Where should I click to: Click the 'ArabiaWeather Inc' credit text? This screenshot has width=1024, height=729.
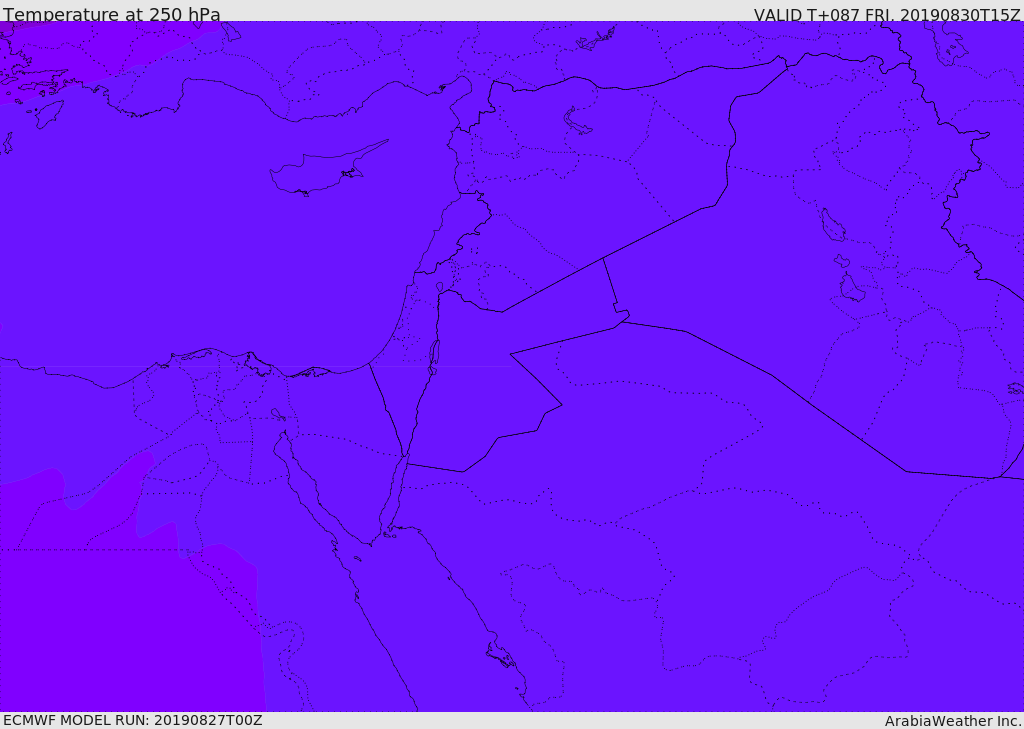click(952, 721)
